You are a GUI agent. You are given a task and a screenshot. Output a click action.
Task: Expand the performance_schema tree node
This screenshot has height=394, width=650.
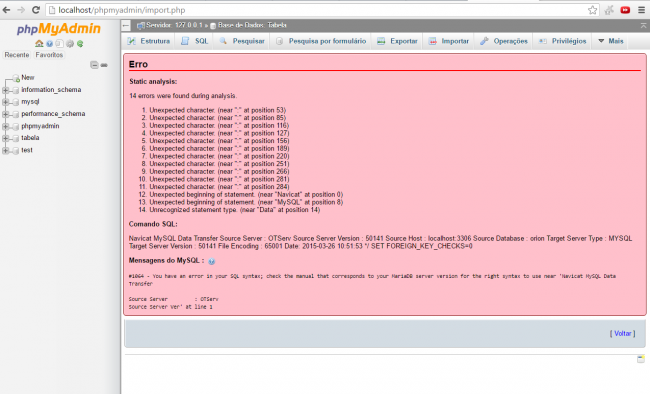coord(5,114)
